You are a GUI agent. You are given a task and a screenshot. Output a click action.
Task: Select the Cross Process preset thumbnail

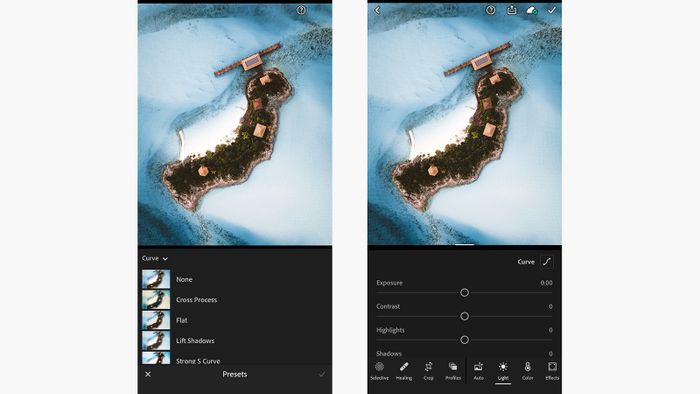point(156,300)
